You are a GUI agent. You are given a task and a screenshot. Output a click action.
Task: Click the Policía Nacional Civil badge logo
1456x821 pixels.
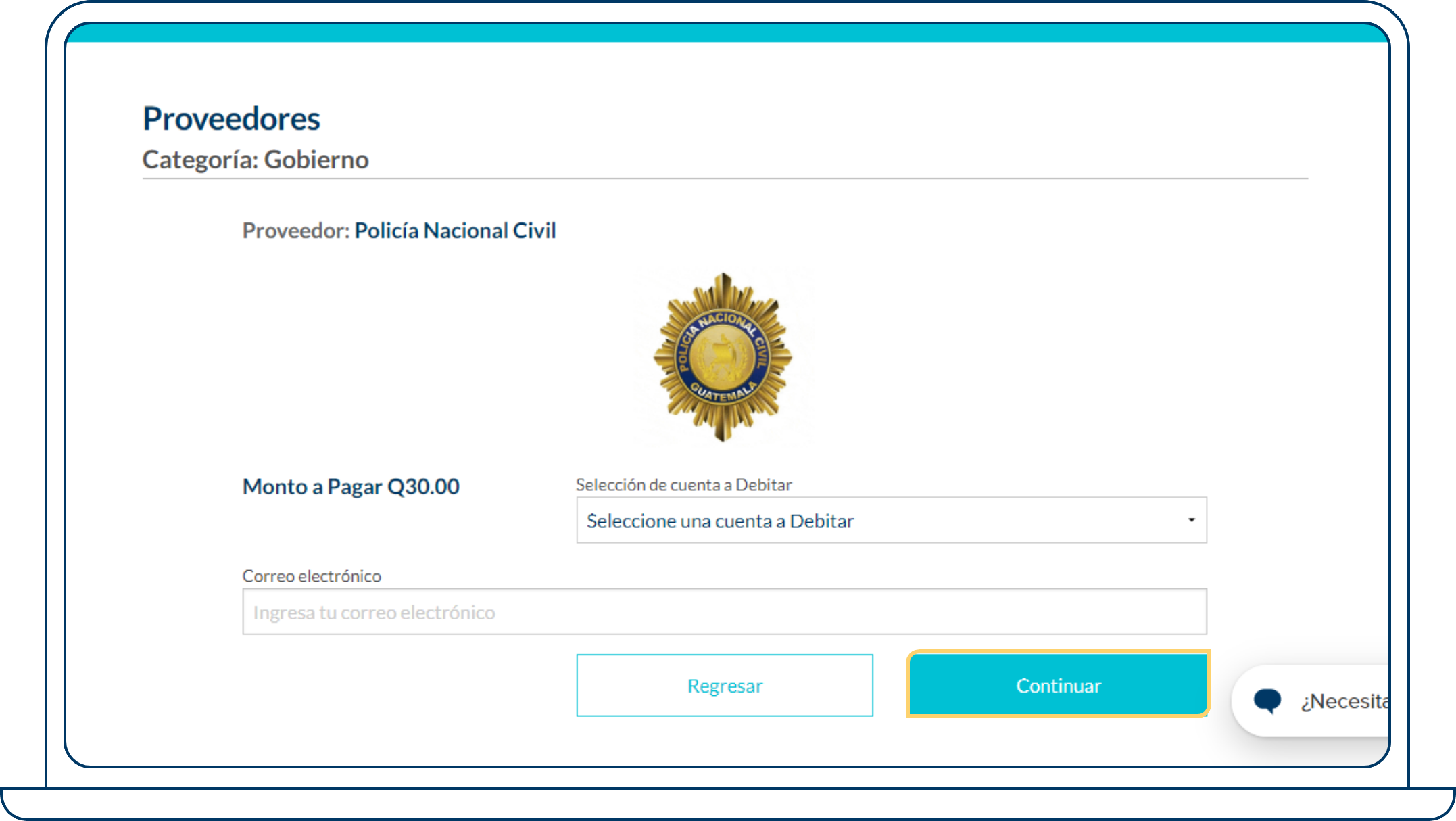point(723,357)
